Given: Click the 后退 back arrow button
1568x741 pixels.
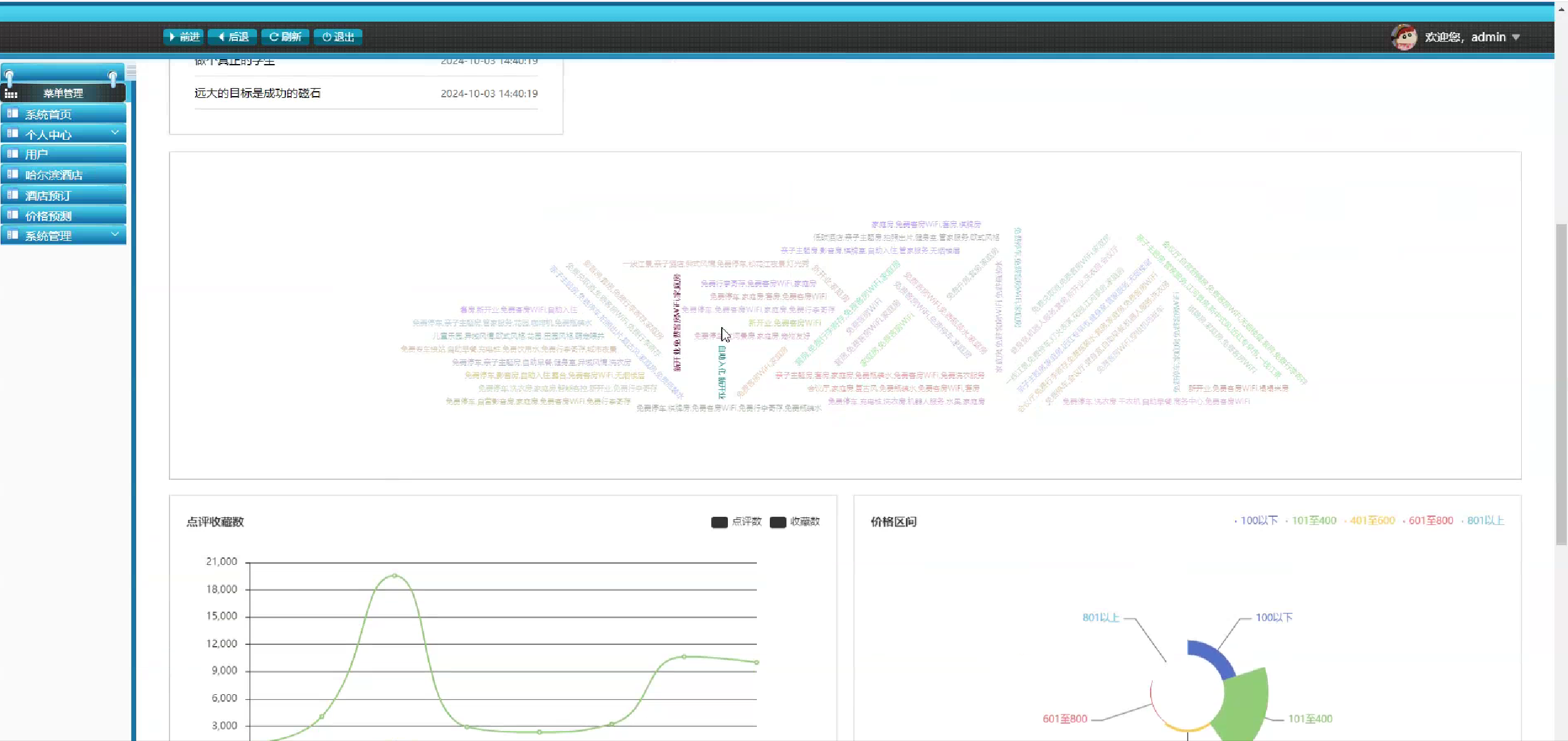Looking at the screenshot, I should 233,37.
